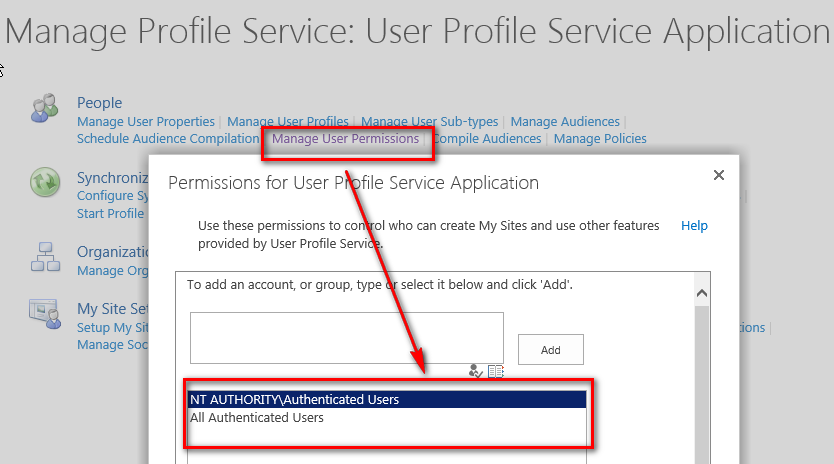Open Manage Audiences link

pyautogui.click(x=565, y=121)
